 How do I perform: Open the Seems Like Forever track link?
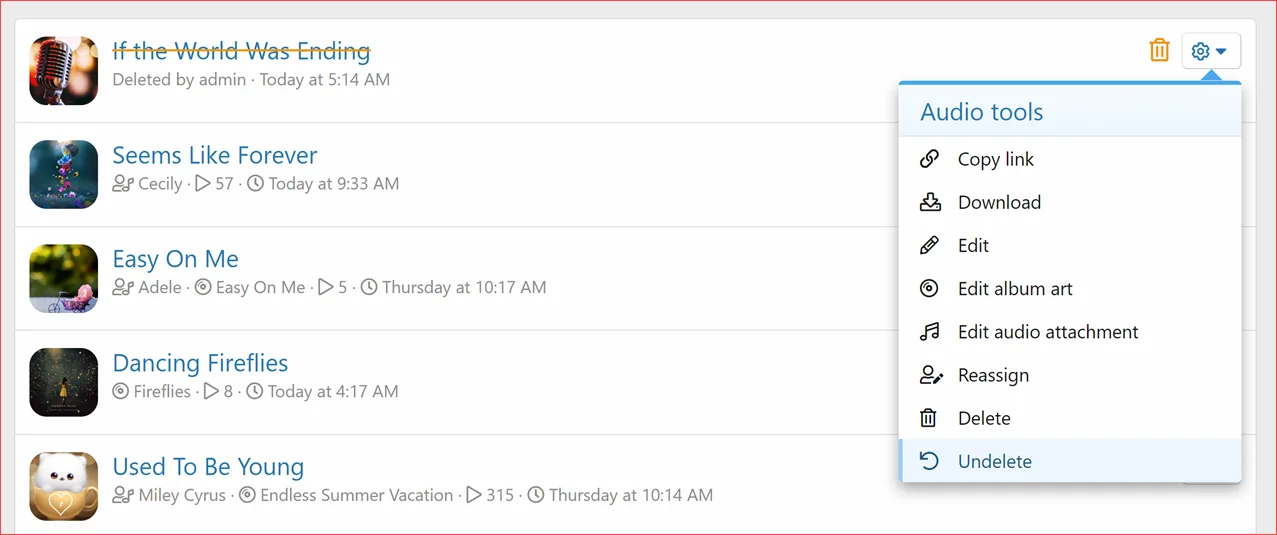(214, 155)
